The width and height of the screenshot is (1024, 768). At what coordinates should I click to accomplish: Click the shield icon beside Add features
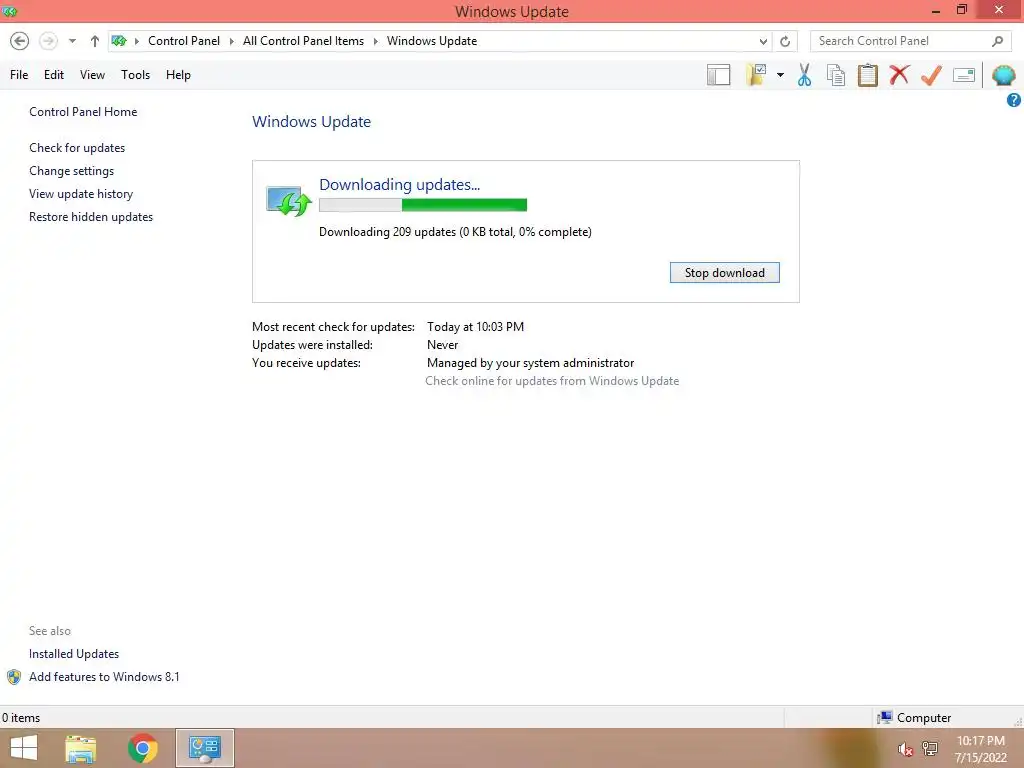[x=14, y=677]
